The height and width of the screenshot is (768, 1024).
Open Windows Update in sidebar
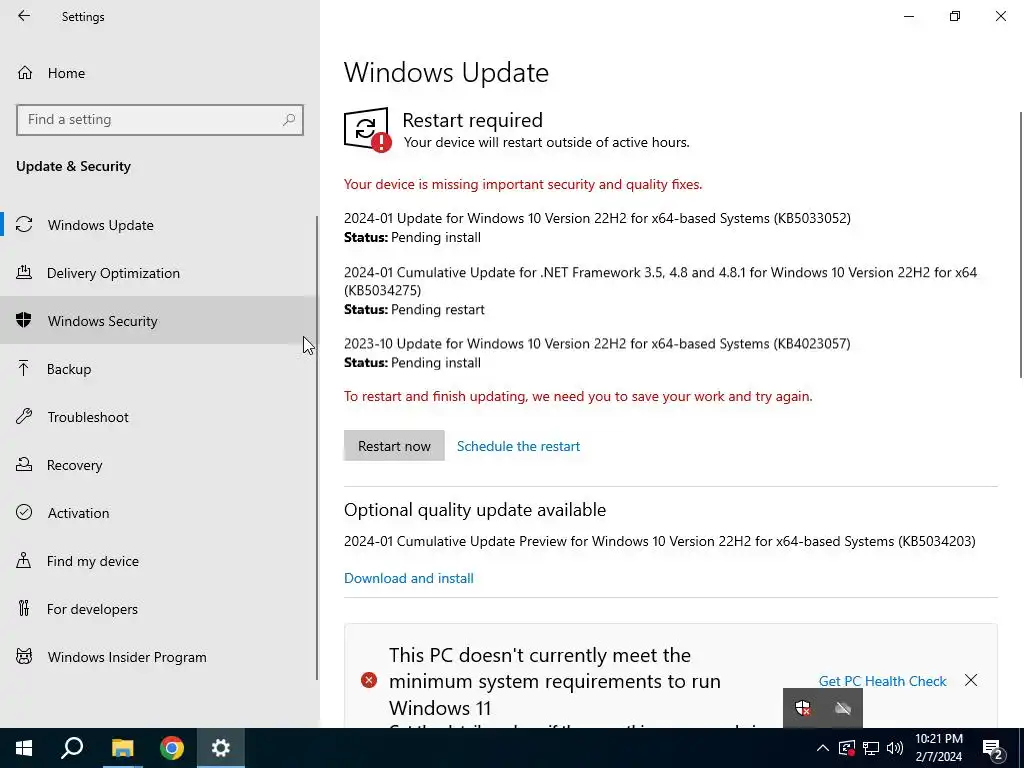coord(101,225)
